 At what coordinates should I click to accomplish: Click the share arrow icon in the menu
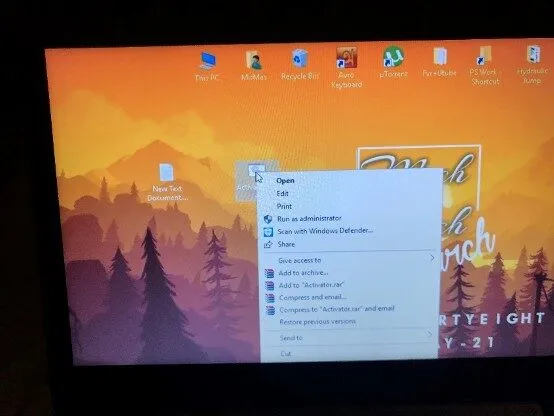click(269, 244)
